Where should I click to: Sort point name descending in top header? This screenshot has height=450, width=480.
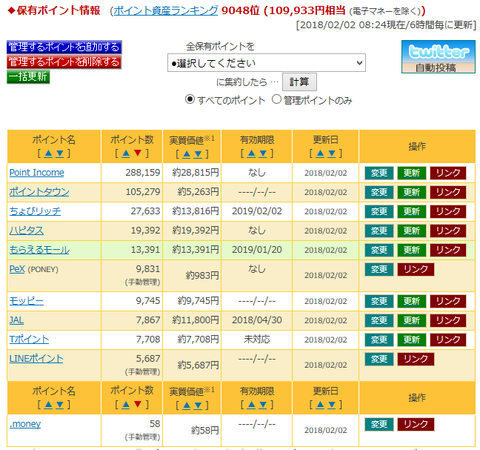coord(60,153)
